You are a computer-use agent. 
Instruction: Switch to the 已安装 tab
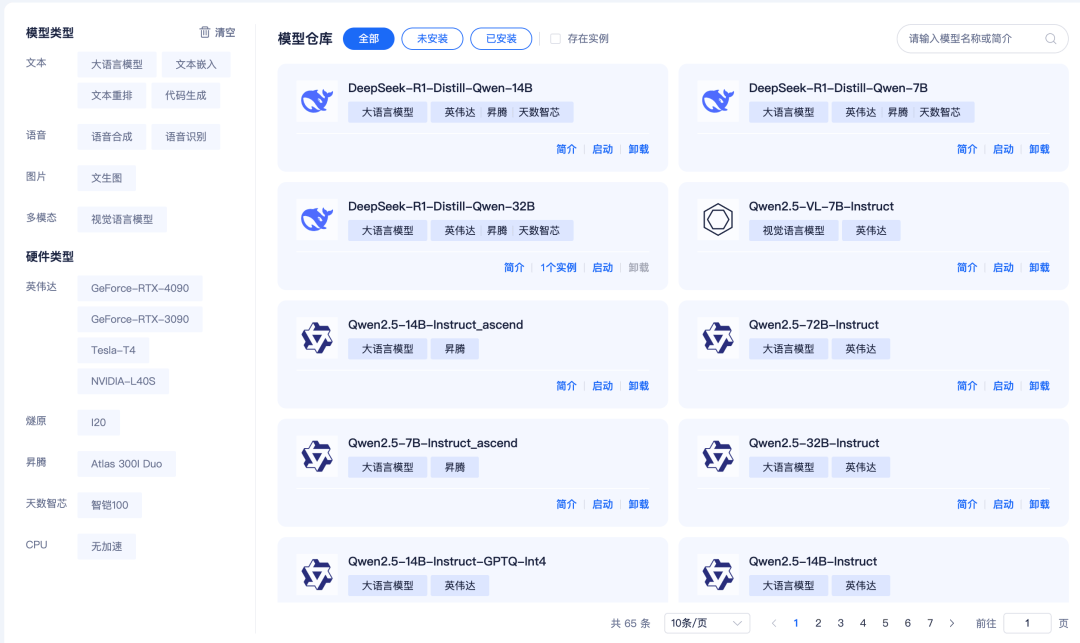[x=500, y=39]
